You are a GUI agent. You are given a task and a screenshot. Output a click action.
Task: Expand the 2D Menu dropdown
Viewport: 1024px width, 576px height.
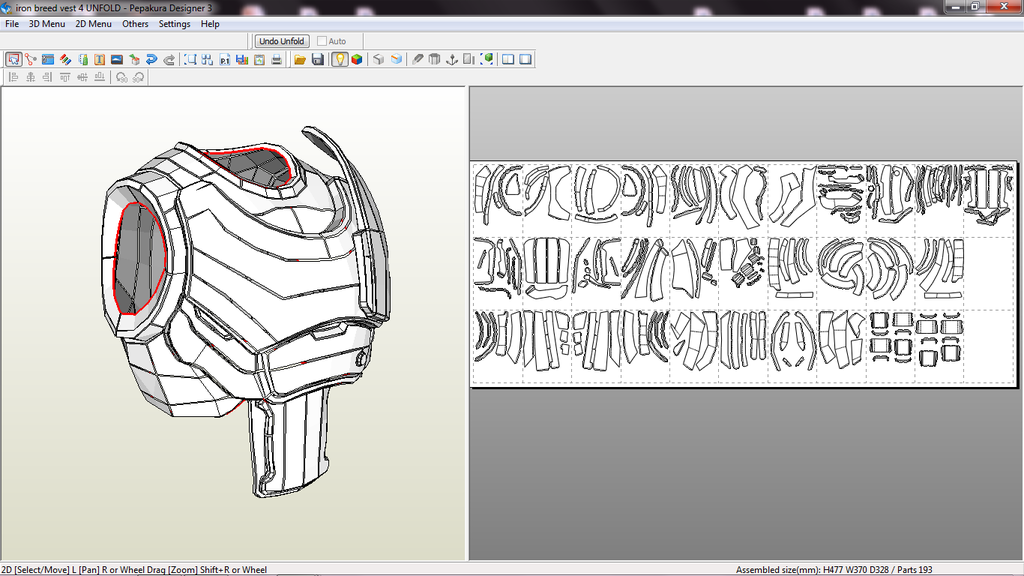[x=94, y=24]
